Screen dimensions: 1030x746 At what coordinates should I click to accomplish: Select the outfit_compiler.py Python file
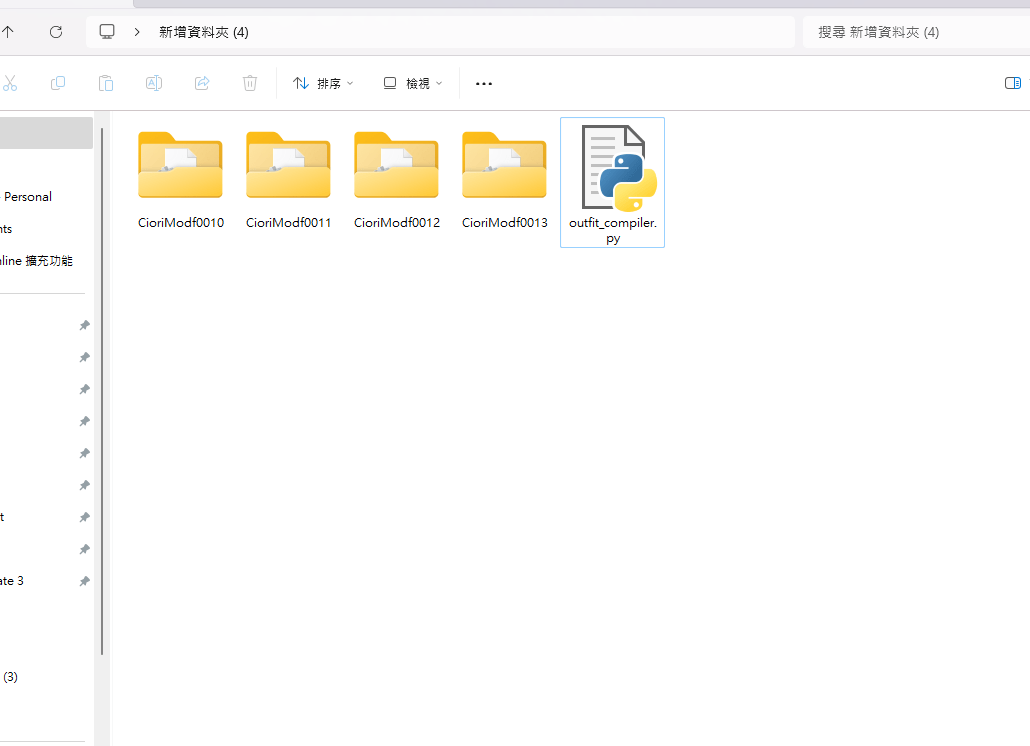click(x=612, y=183)
